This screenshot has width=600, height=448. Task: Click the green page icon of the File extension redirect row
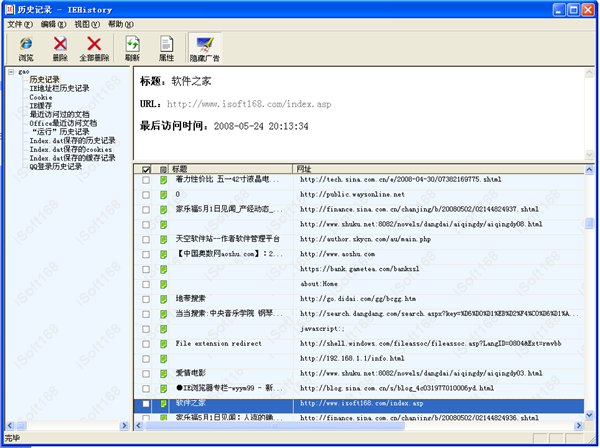click(x=163, y=344)
